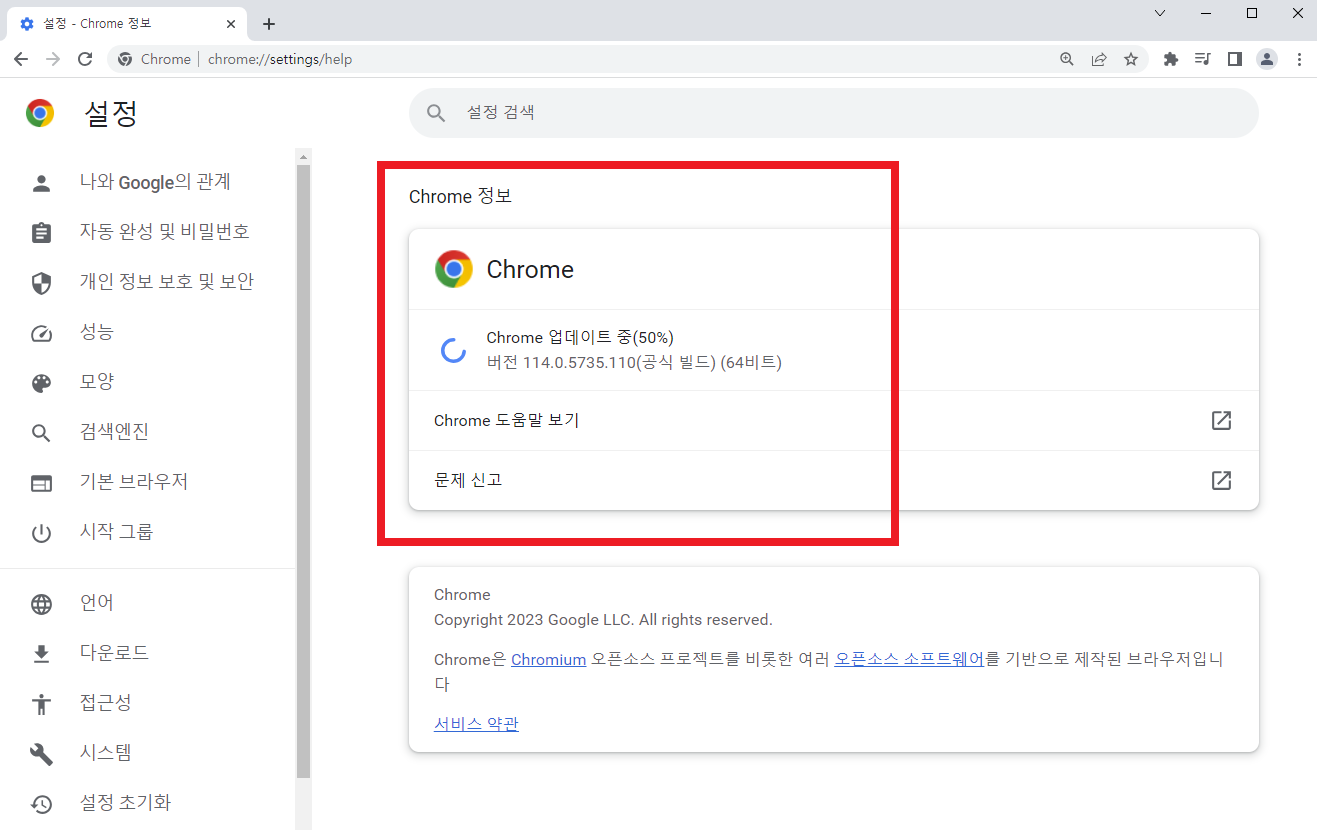Open the Extensions puzzle icon
The height and width of the screenshot is (830, 1317).
point(1171,59)
